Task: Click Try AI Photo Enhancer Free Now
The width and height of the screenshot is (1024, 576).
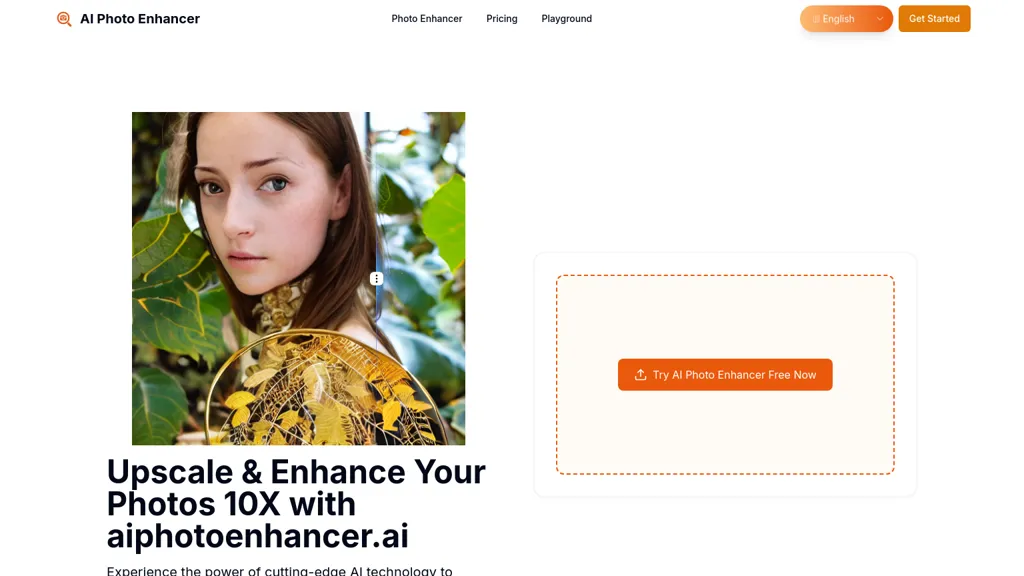Action: [725, 375]
